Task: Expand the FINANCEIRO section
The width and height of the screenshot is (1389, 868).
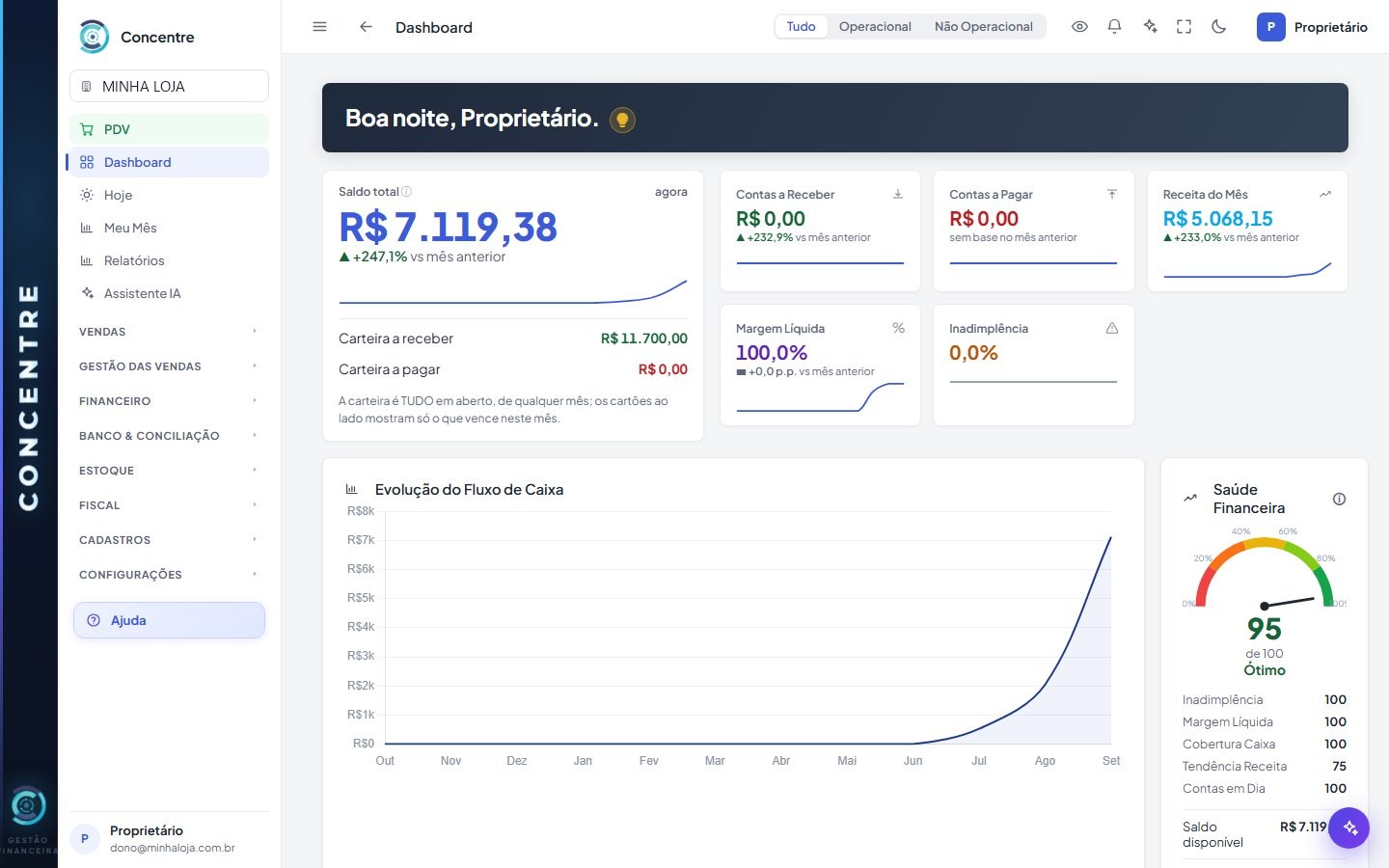Action: pyautogui.click(x=169, y=401)
